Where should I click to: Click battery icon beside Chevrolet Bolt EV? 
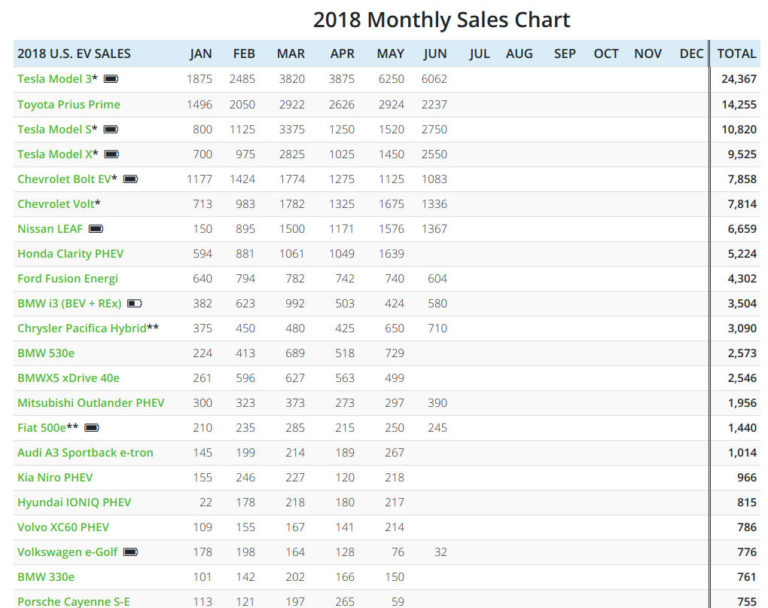(x=130, y=179)
